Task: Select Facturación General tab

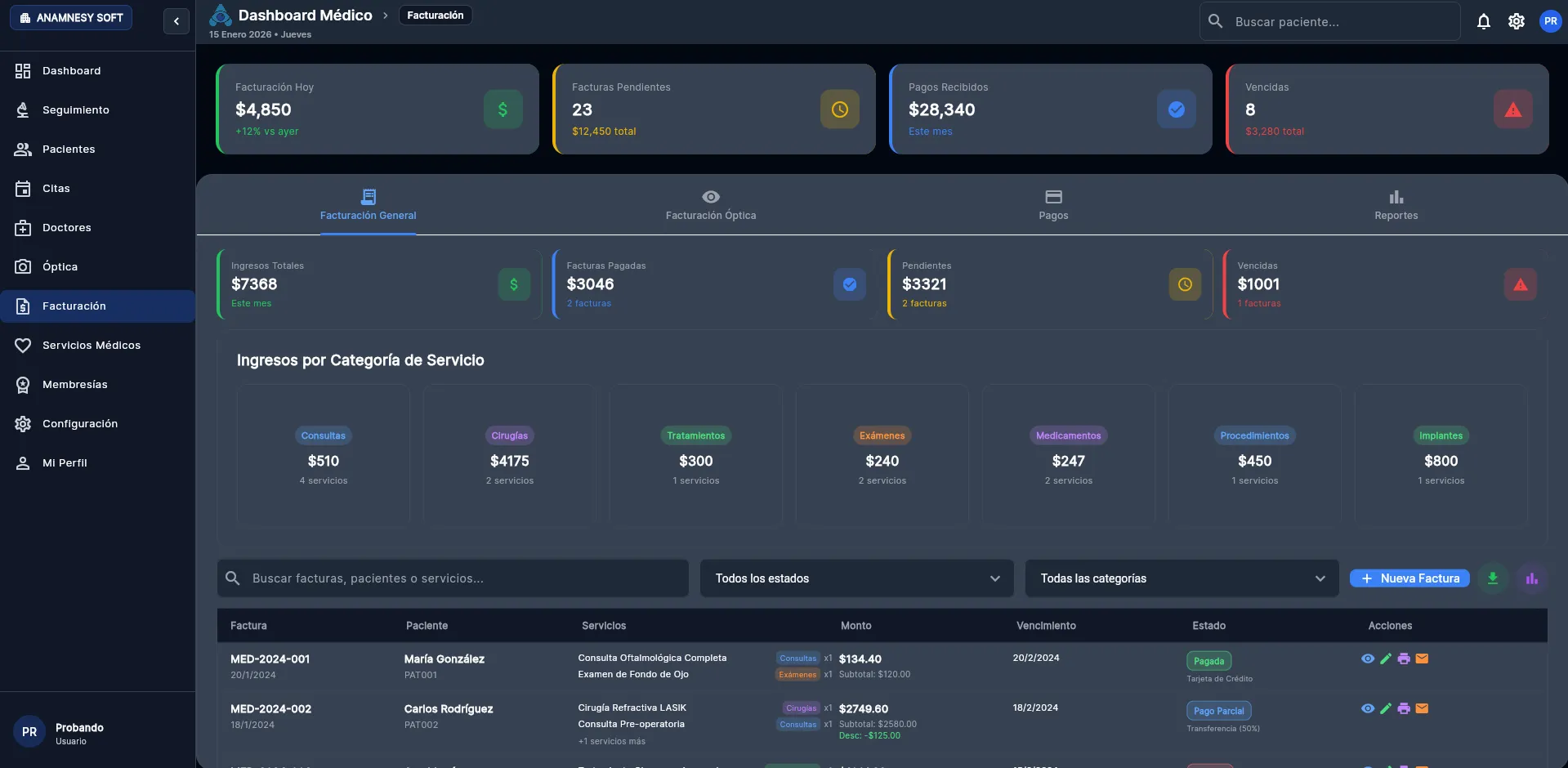Action: coord(368,205)
